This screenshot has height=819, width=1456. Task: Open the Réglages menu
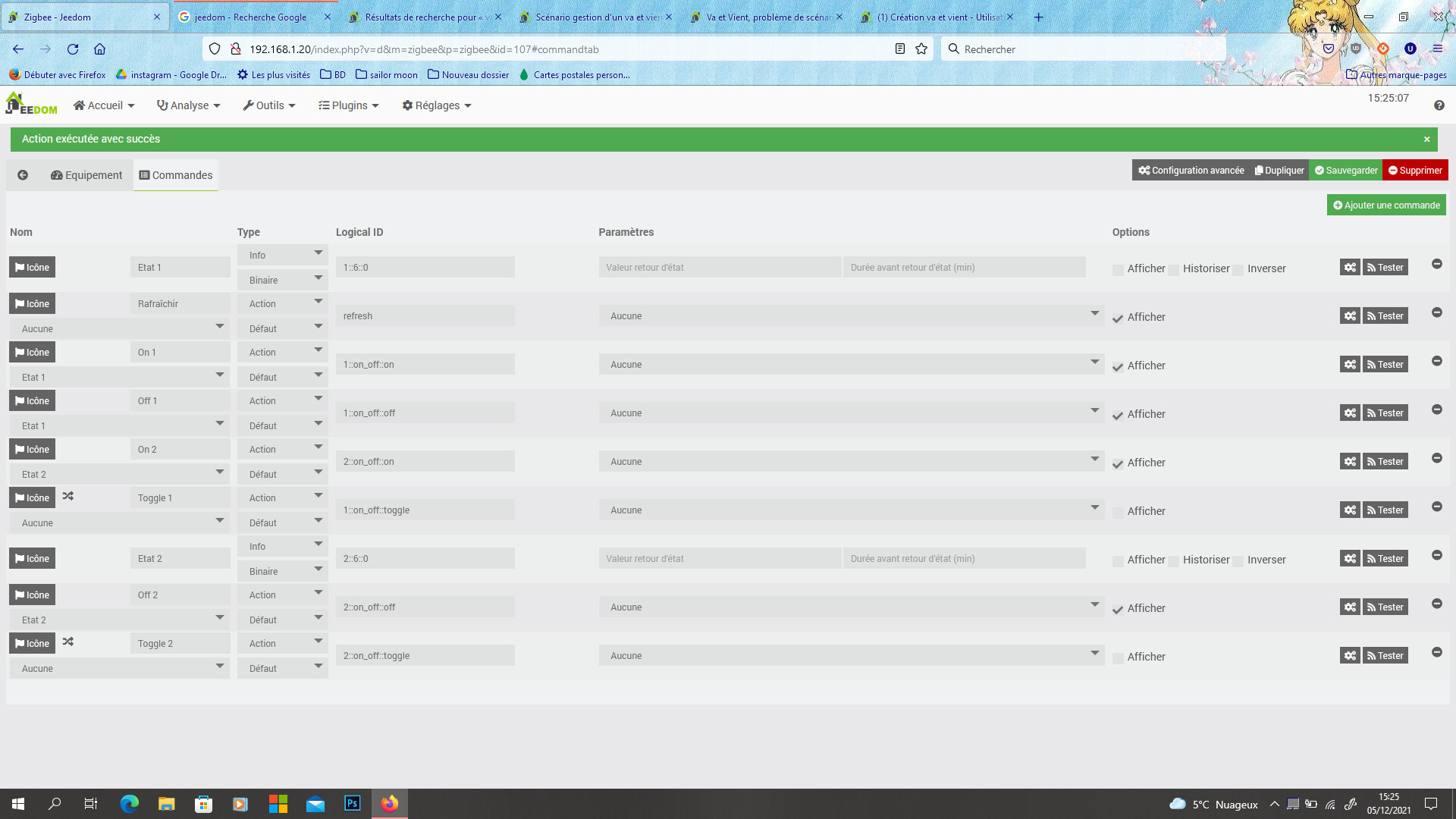tap(437, 105)
